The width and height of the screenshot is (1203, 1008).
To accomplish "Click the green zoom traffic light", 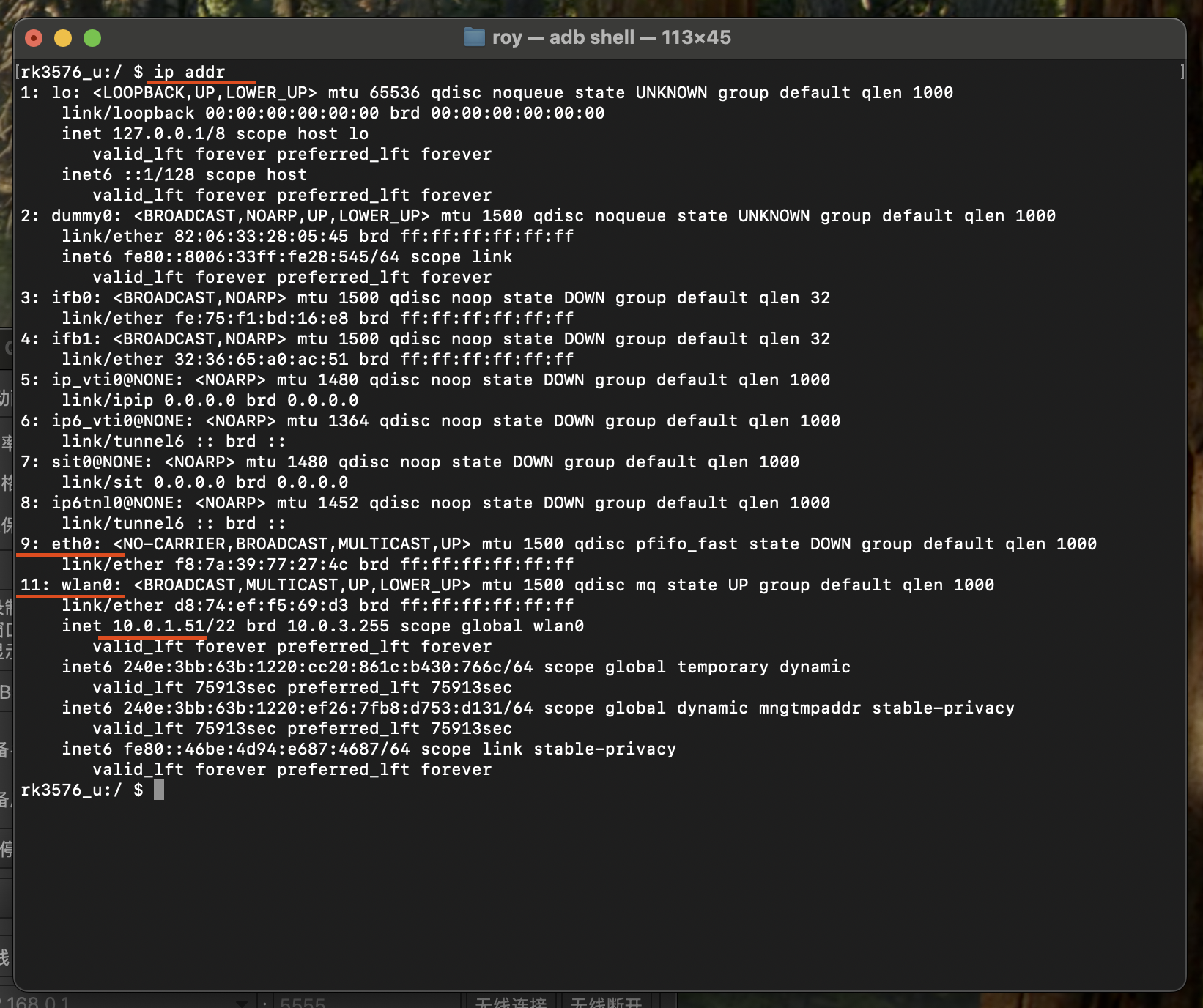I will pyautogui.click(x=91, y=37).
